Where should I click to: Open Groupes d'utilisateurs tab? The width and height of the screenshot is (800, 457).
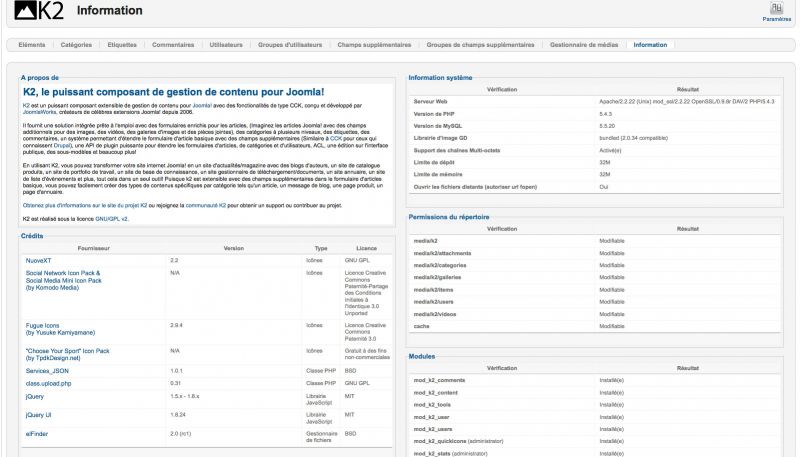[290, 45]
